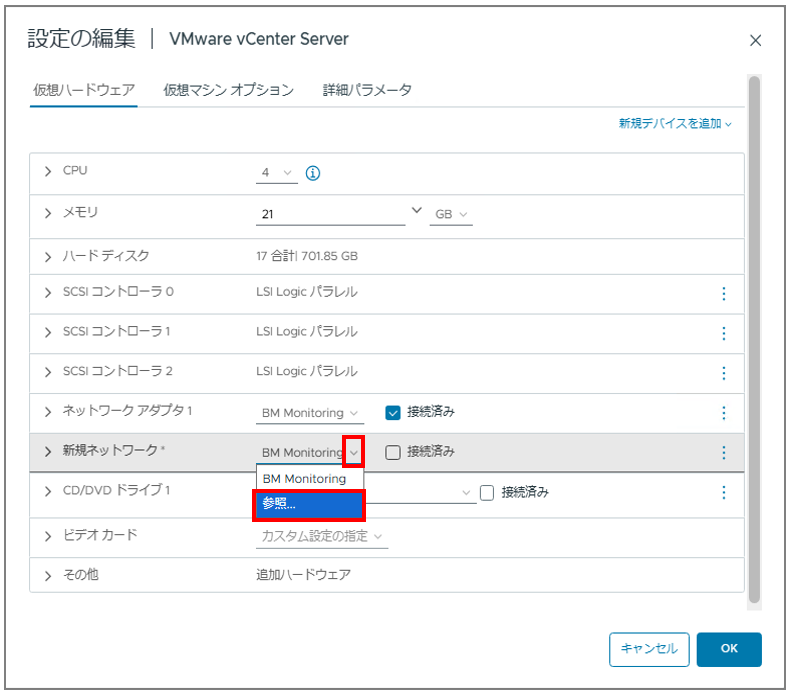The width and height of the screenshot is (788, 693).
Task: Switch to the 詳細パラメータ tab
Action: [x=367, y=90]
